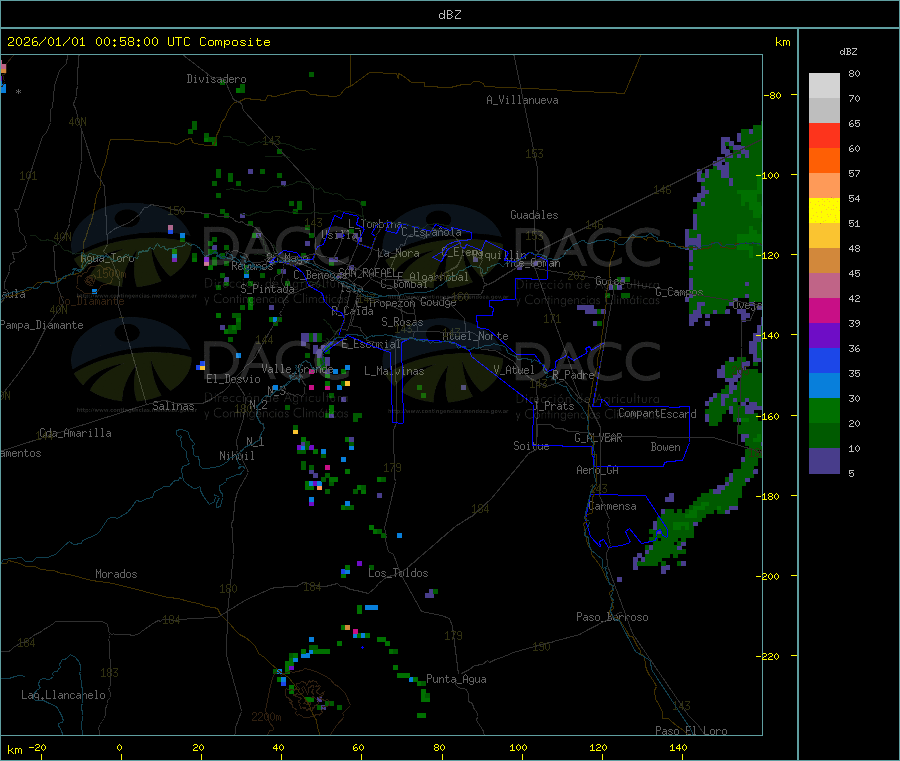
Task: Click the Divisadero map label
Action: click(x=216, y=79)
